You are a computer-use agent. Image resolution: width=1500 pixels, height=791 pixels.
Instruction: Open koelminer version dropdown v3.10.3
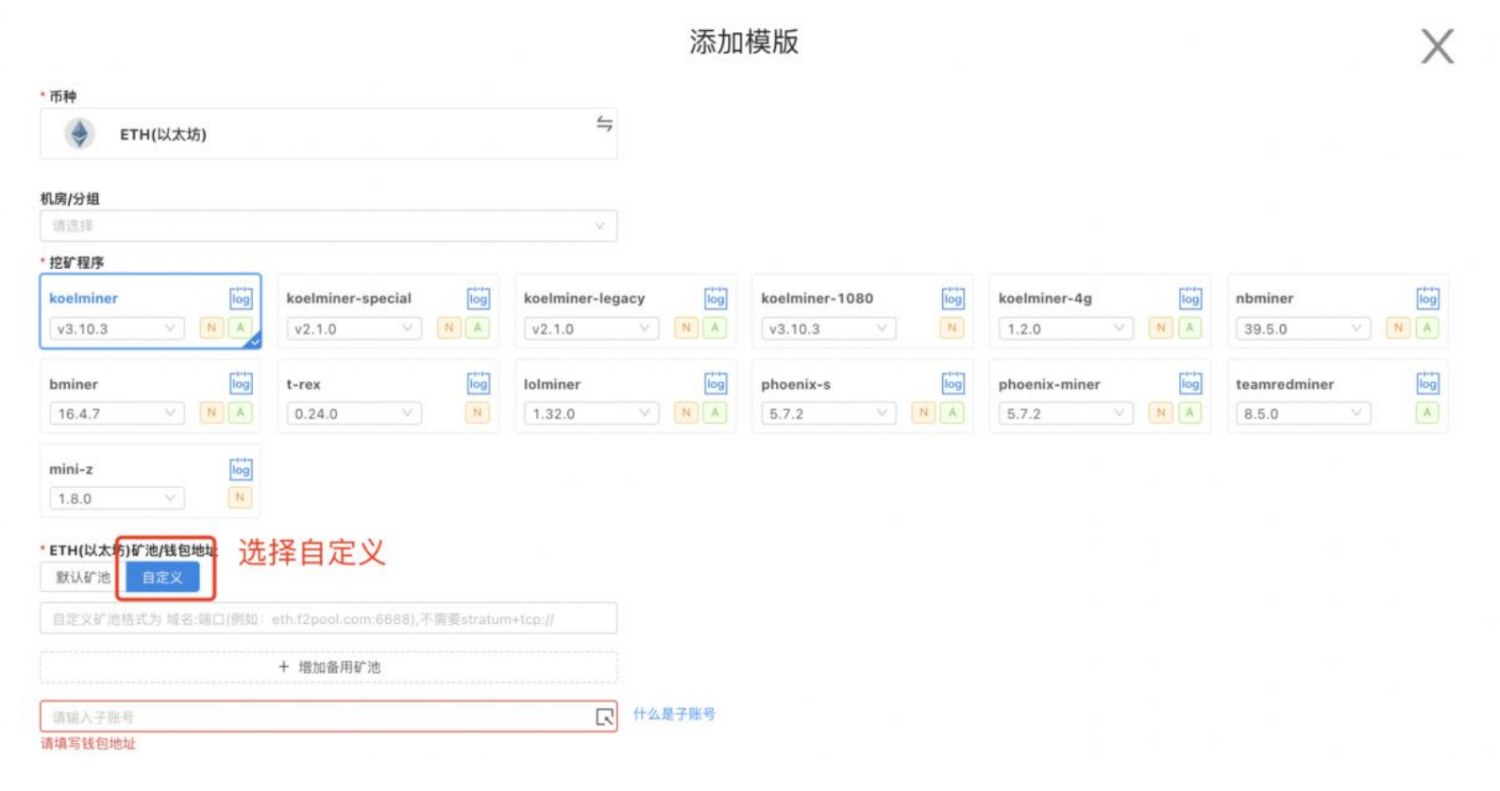point(117,328)
